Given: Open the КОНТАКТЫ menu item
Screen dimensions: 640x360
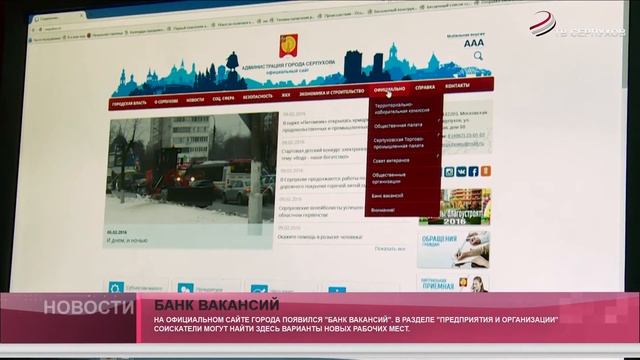Looking at the screenshot, I should point(457,86).
